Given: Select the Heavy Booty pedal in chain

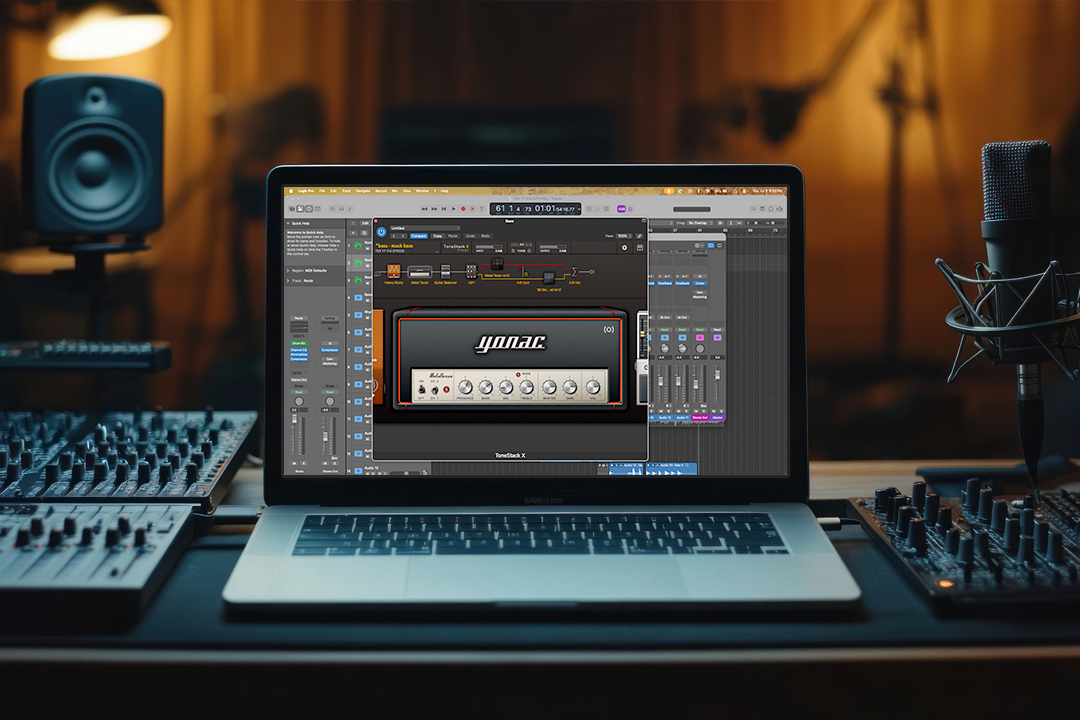Looking at the screenshot, I should click(x=394, y=271).
